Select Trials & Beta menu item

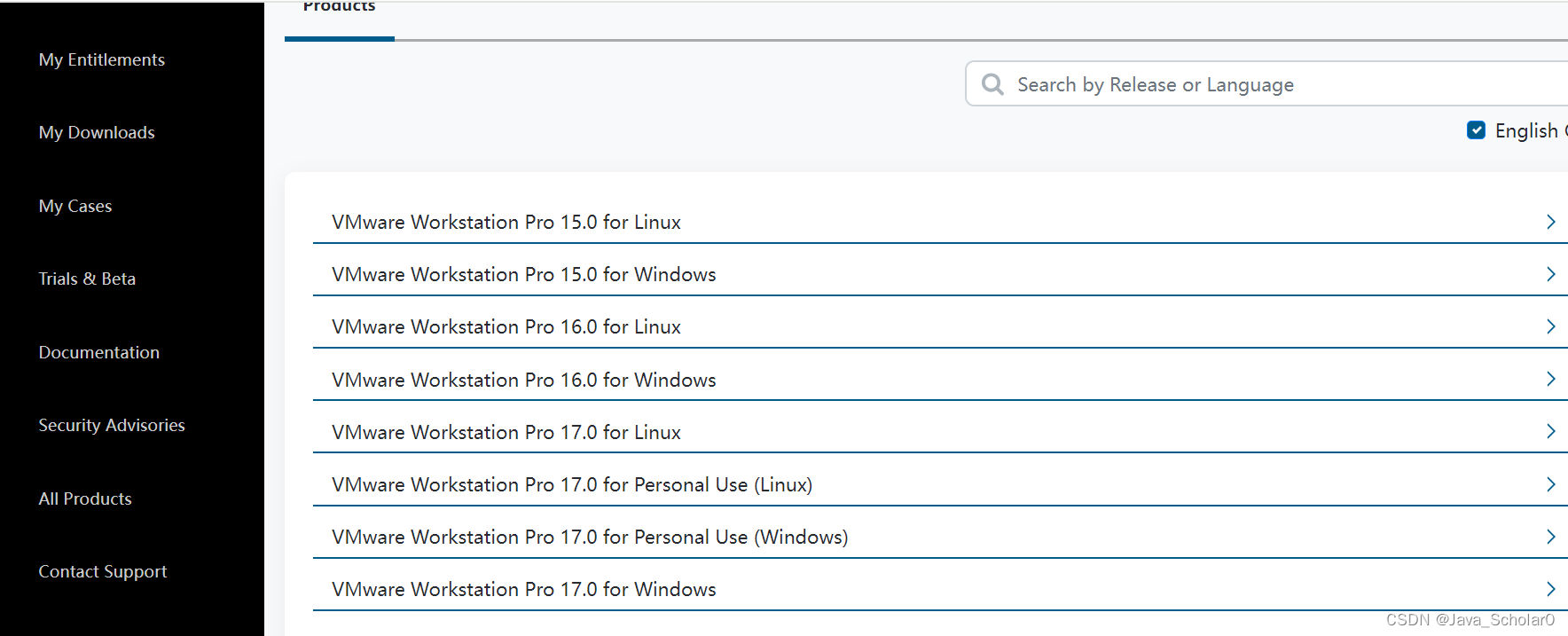(x=87, y=279)
